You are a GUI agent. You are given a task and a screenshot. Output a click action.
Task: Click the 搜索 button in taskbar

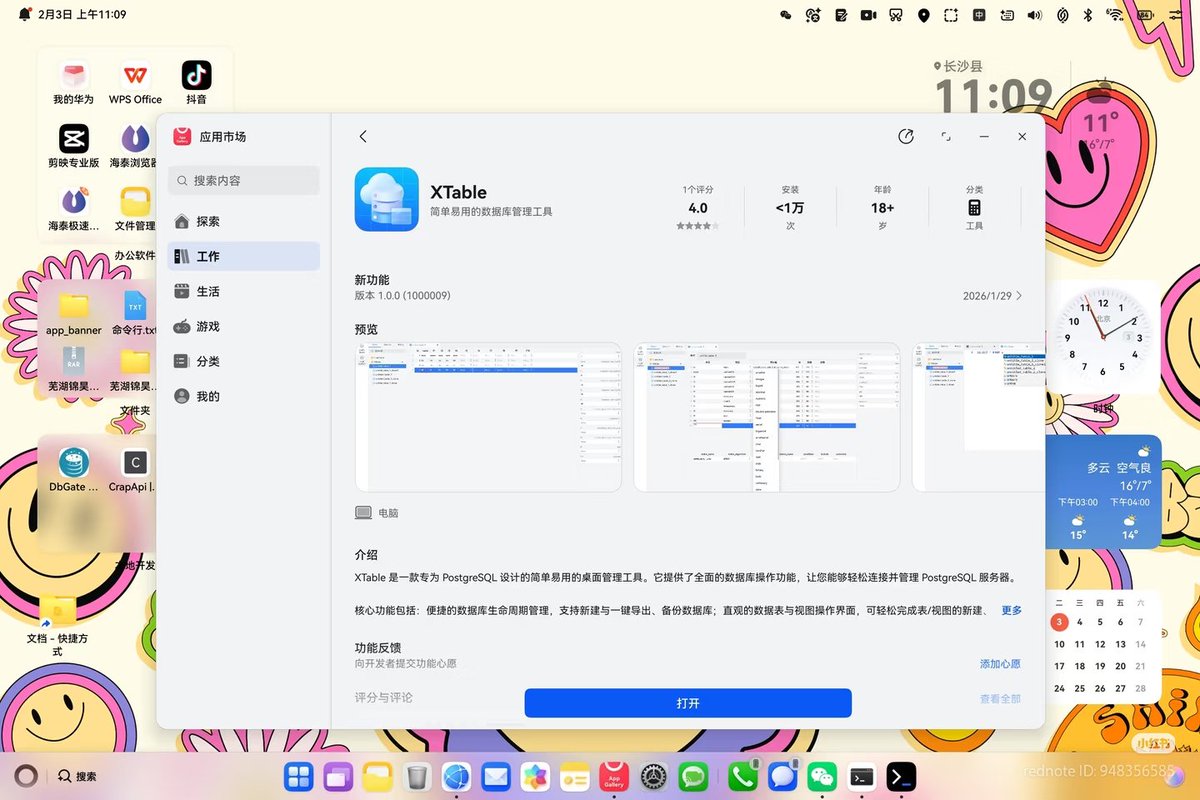[77, 776]
